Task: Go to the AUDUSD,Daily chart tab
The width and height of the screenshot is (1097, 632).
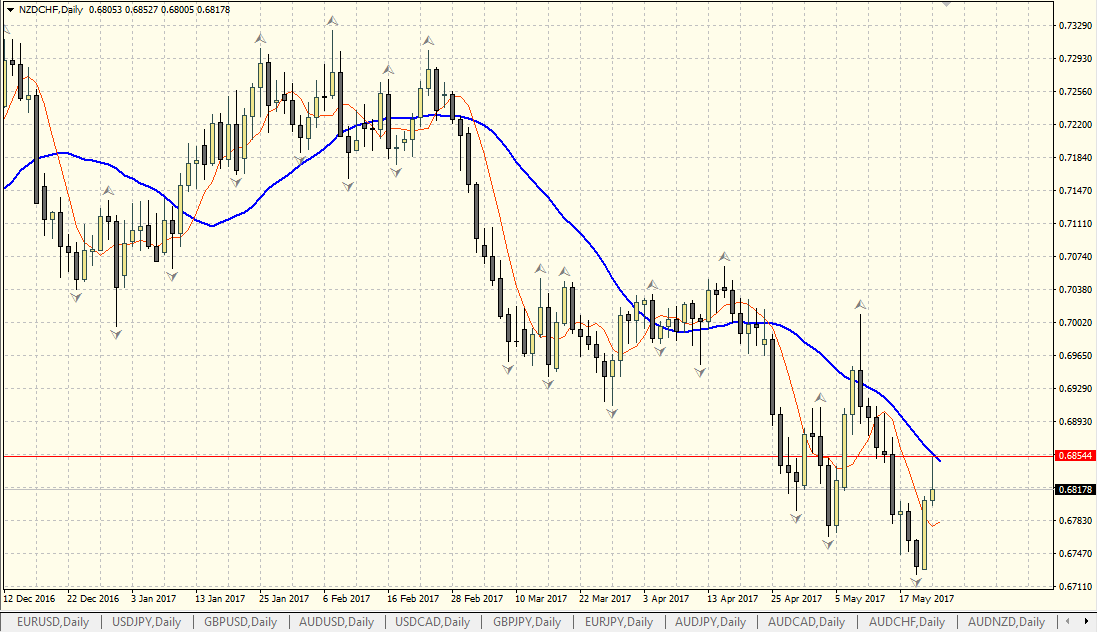Action: click(337, 622)
